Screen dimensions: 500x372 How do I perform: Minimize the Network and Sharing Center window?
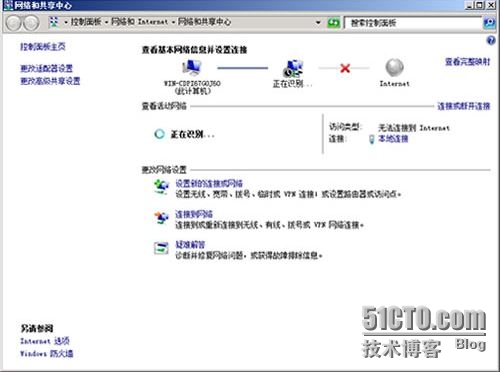coord(470,5)
